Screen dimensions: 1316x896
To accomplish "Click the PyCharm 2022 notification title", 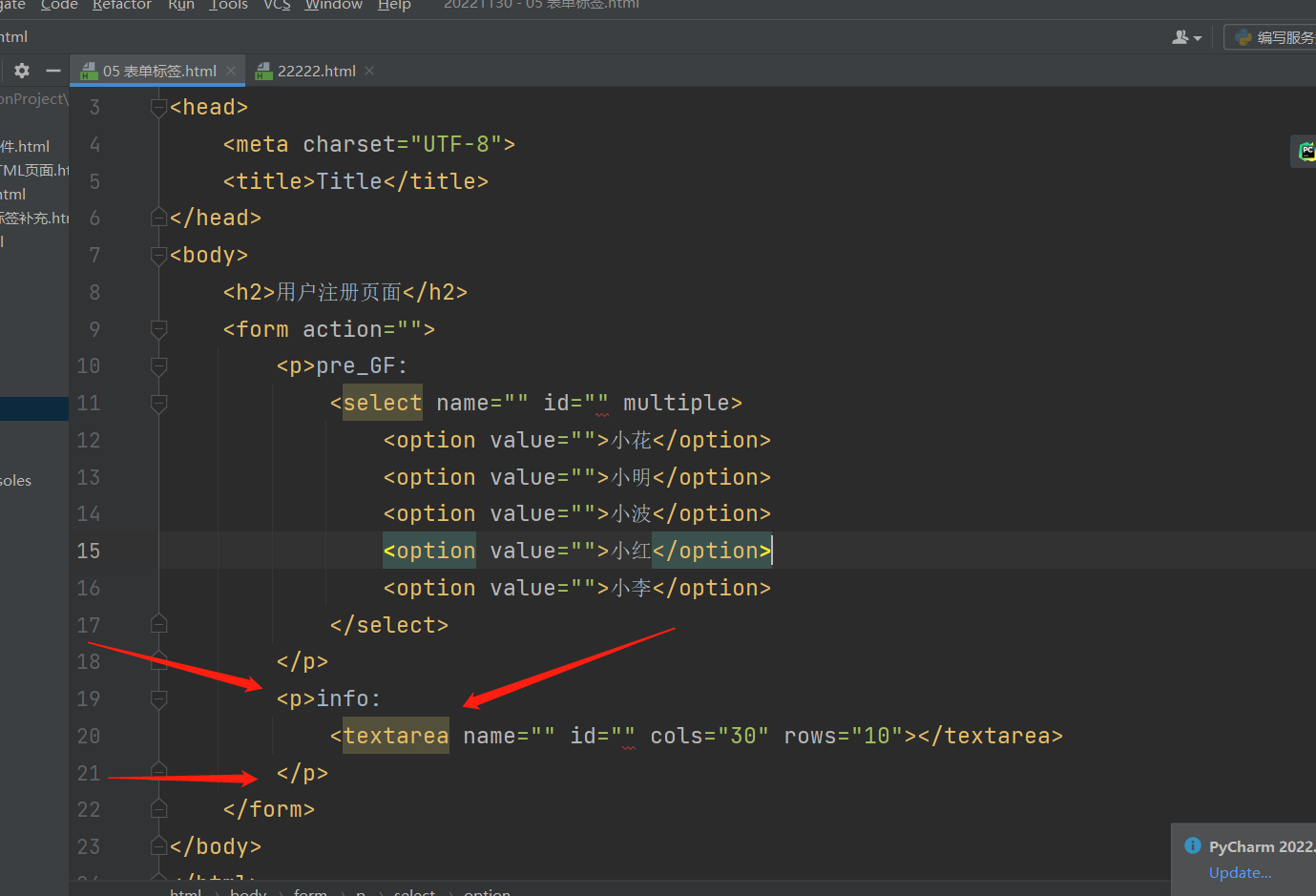I will 1262,846.
